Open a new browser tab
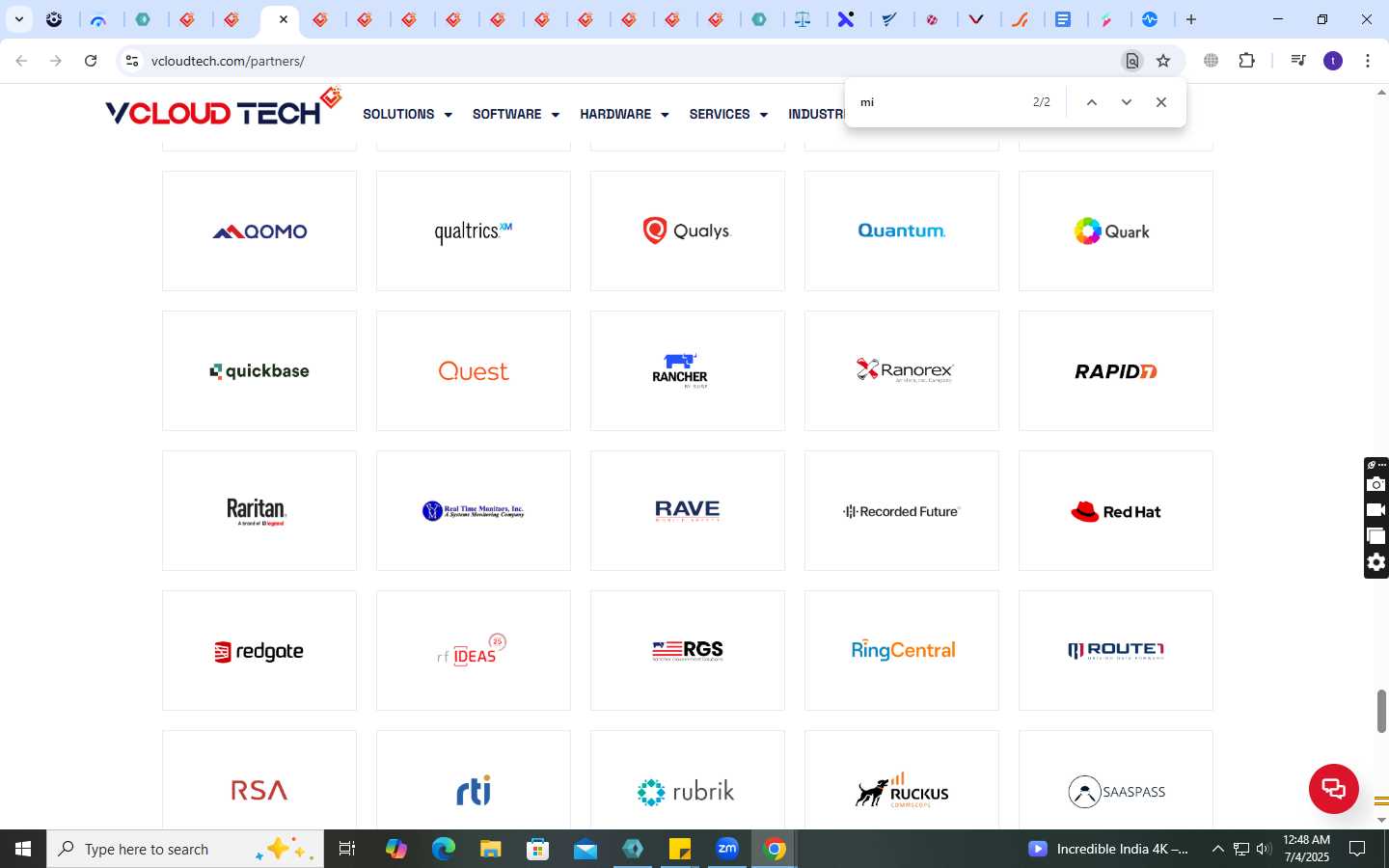This screenshot has width=1389, height=868. [1191, 19]
